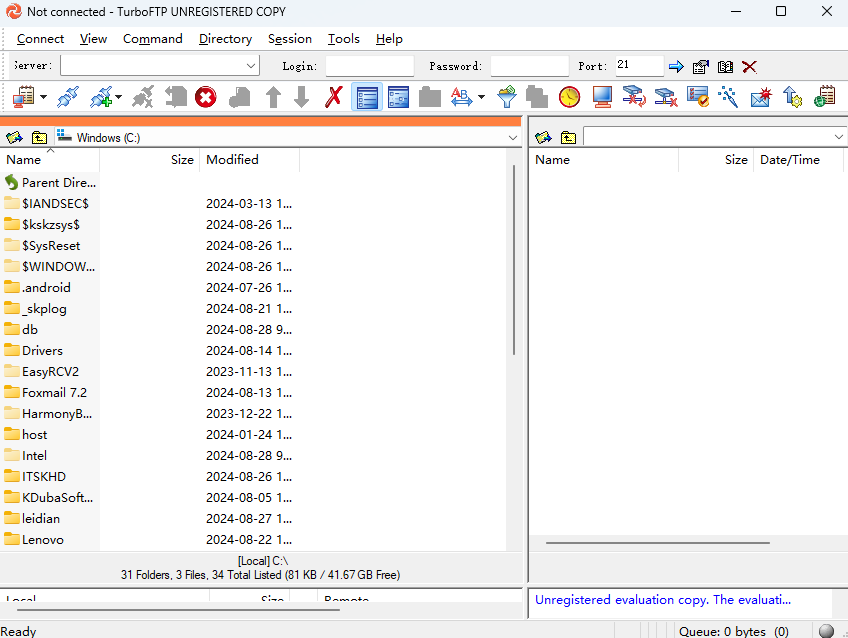Expand the AB rename icon dropdown arrow

tap(481, 97)
